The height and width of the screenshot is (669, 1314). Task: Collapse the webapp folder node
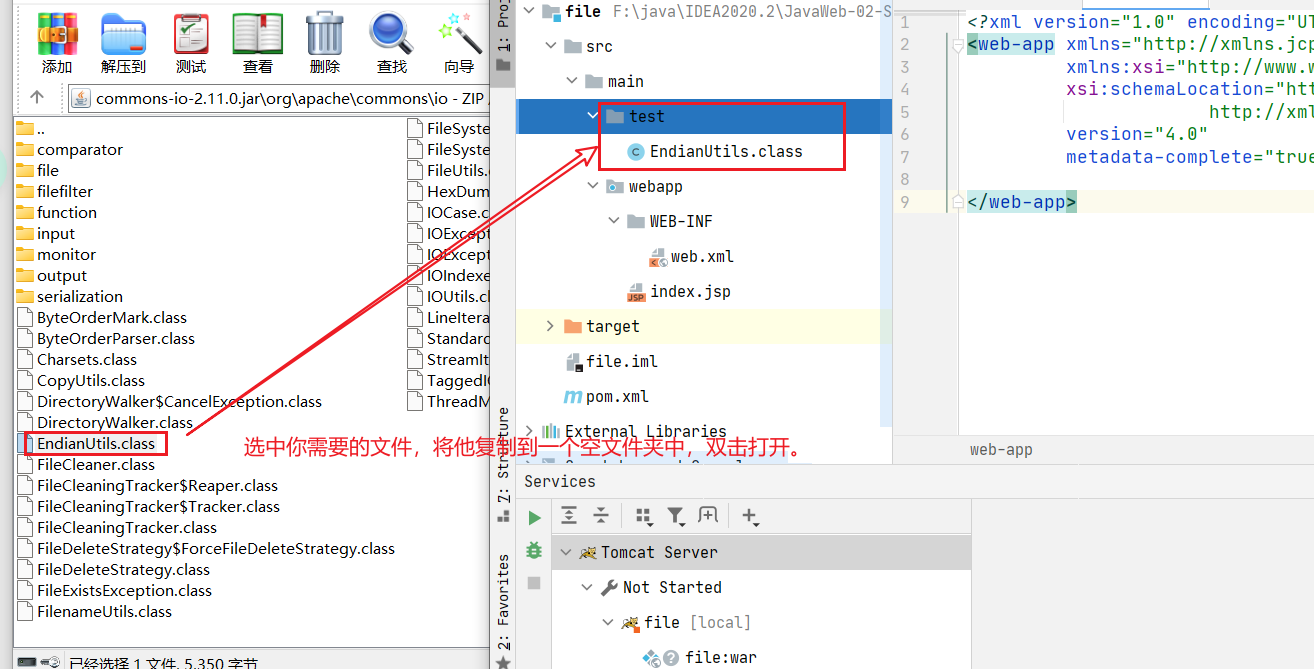pyautogui.click(x=593, y=187)
